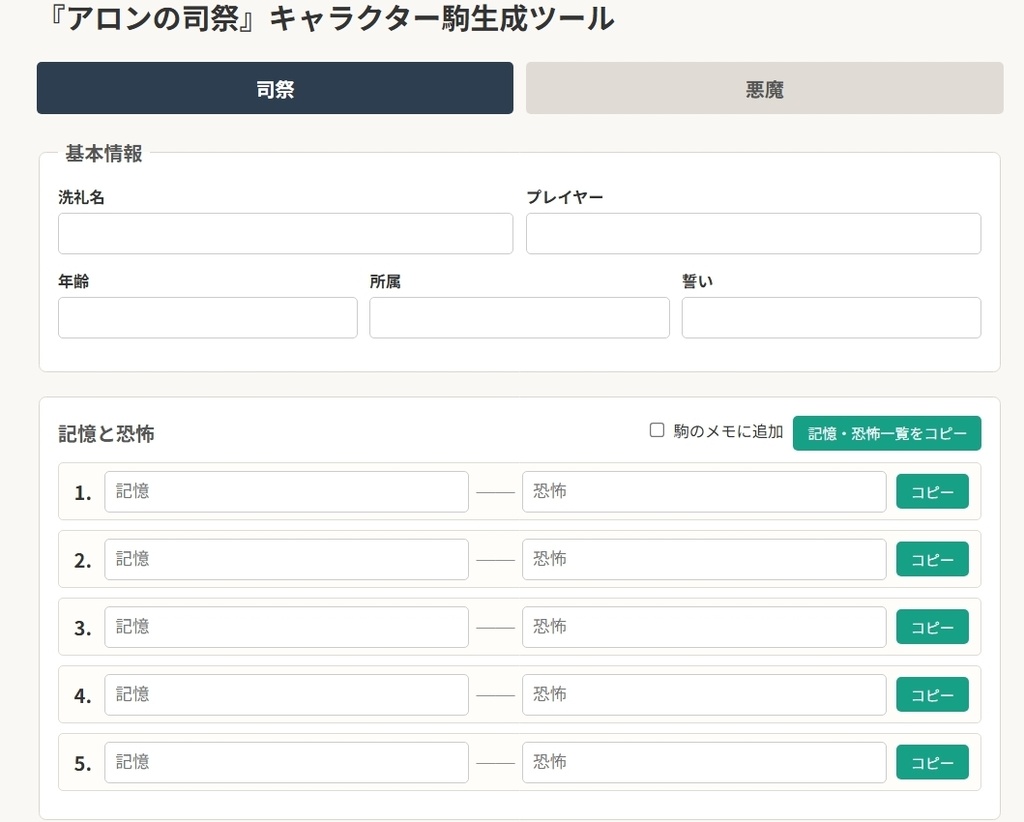
Task: Select the 所属 input field
Action: pos(519,318)
